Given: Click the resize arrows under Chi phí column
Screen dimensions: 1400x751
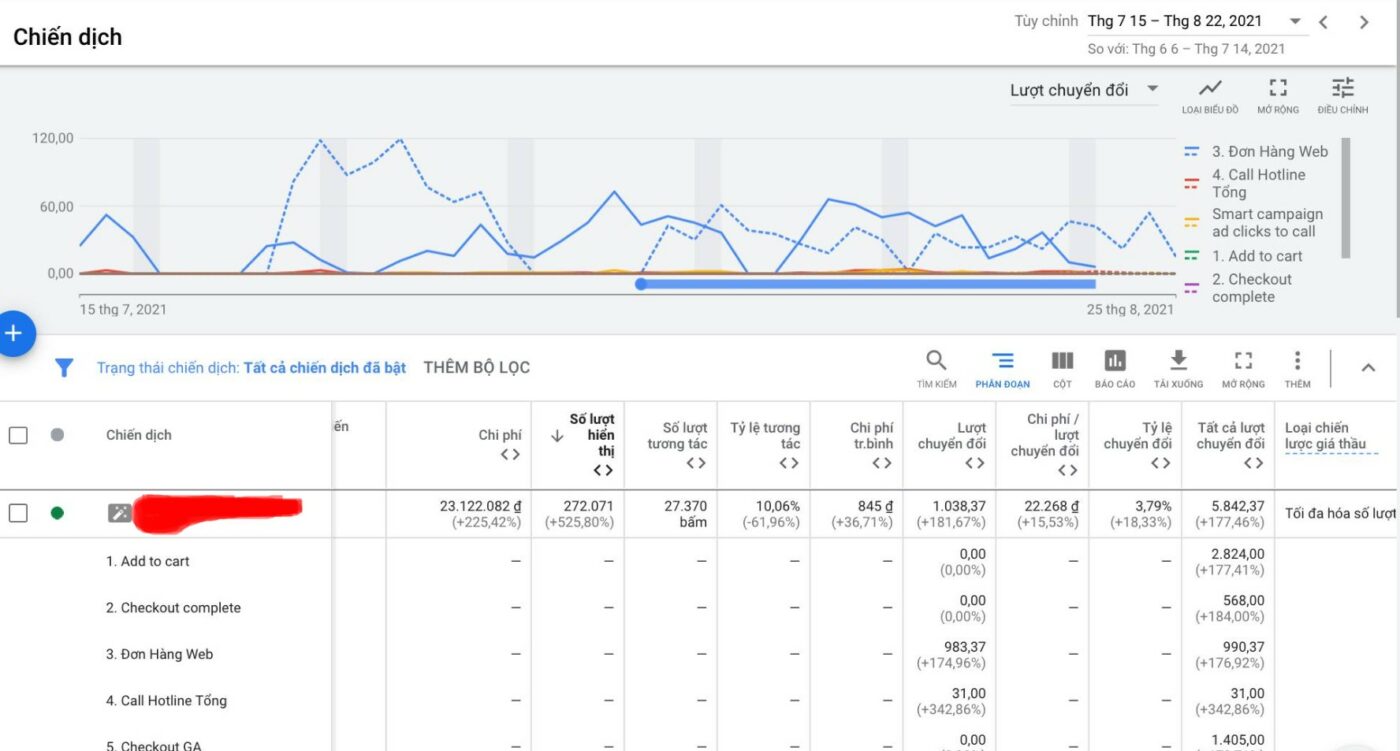Looking at the screenshot, I should 510,454.
